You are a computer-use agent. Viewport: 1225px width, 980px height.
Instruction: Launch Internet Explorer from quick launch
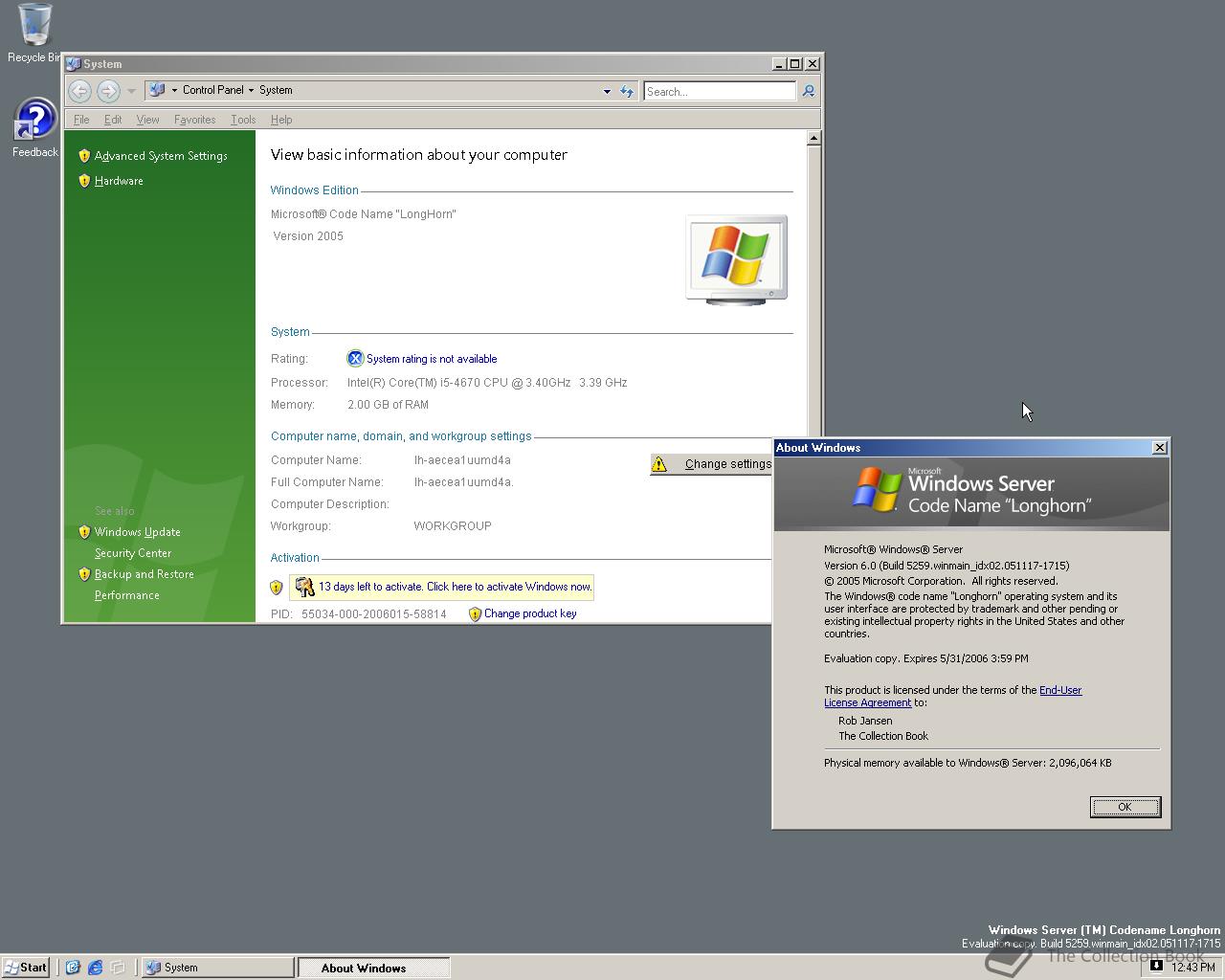click(95, 968)
